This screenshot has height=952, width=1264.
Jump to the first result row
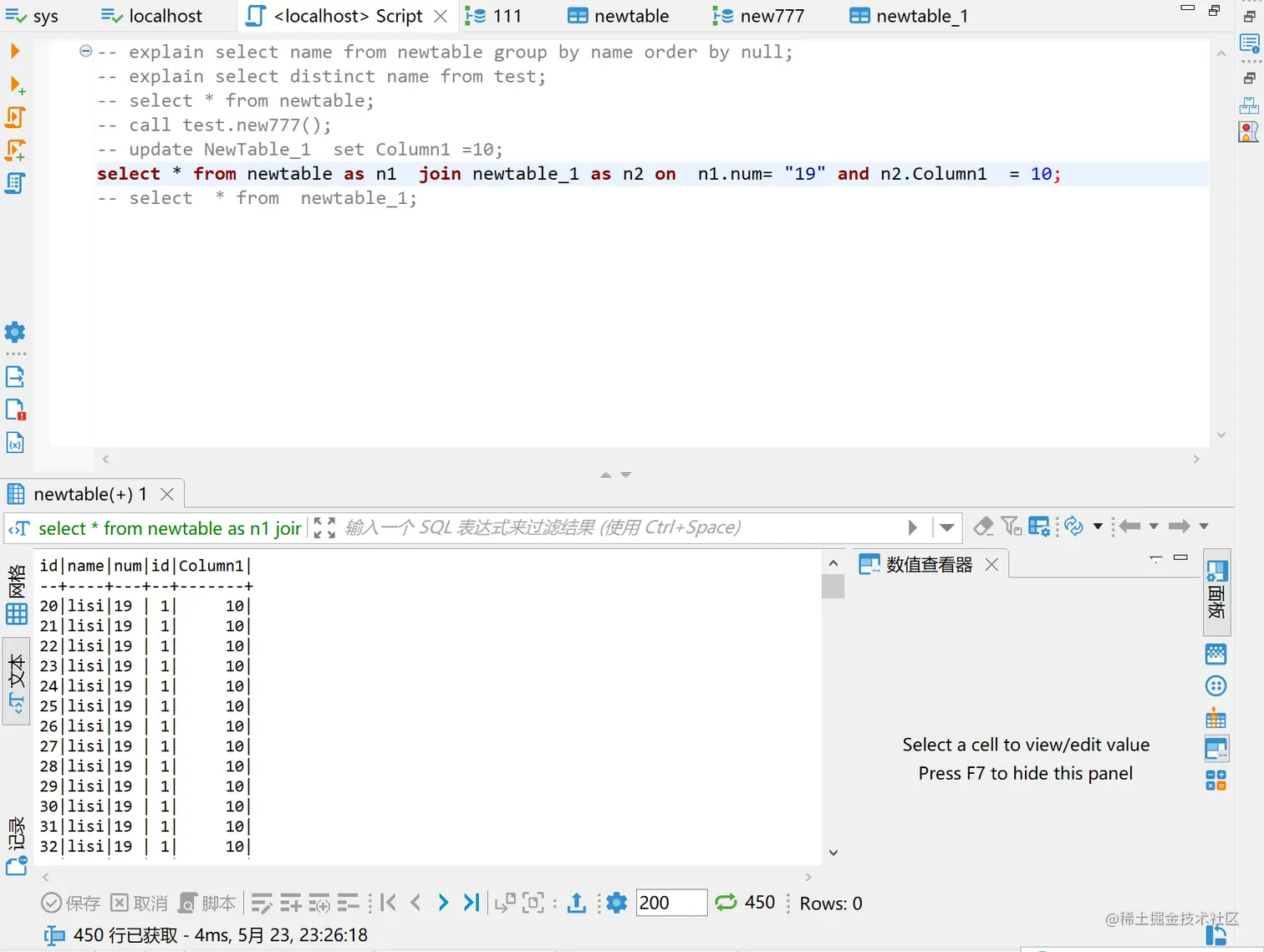(x=388, y=903)
